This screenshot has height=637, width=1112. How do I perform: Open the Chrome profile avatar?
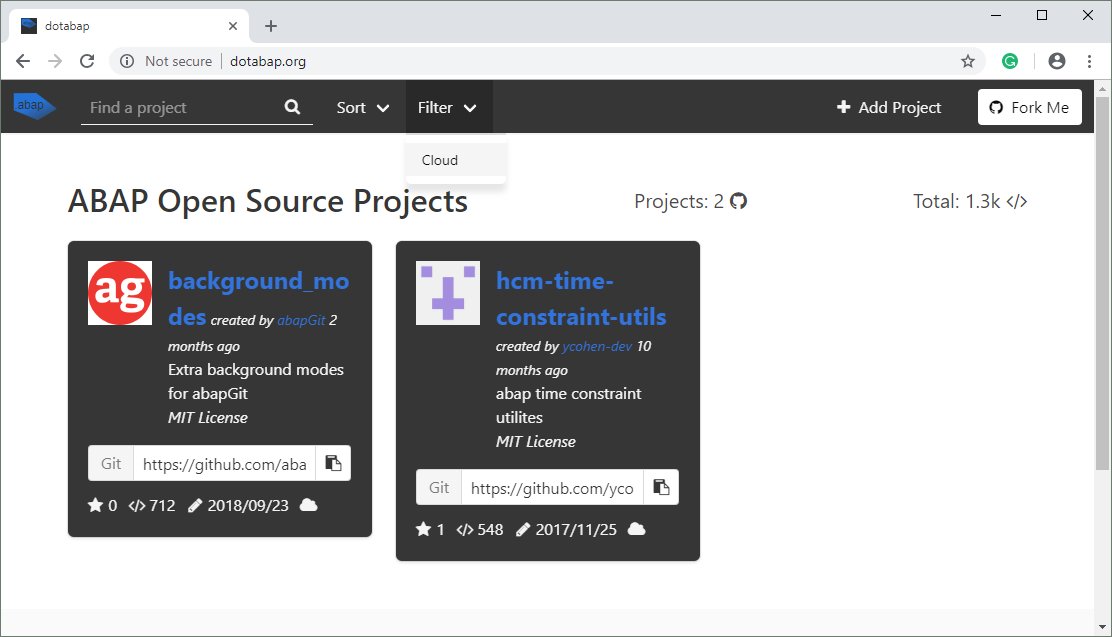pos(1057,61)
